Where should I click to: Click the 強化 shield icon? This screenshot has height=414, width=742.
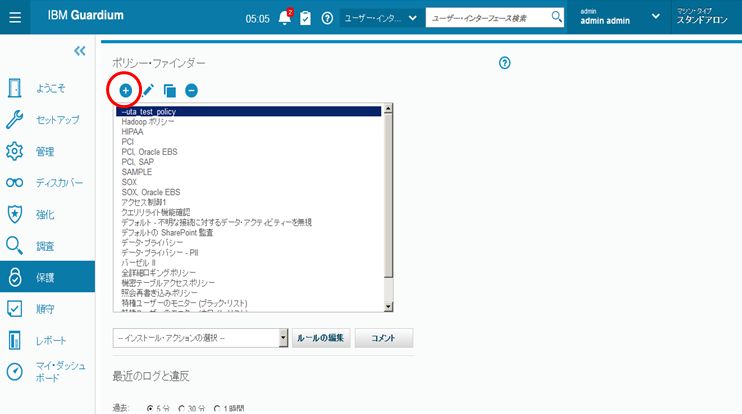click(15, 214)
